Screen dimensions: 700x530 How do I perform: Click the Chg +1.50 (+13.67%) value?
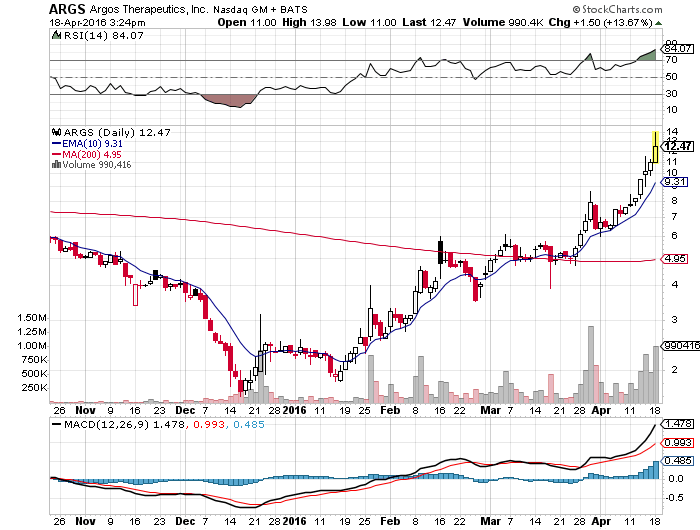pos(600,22)
